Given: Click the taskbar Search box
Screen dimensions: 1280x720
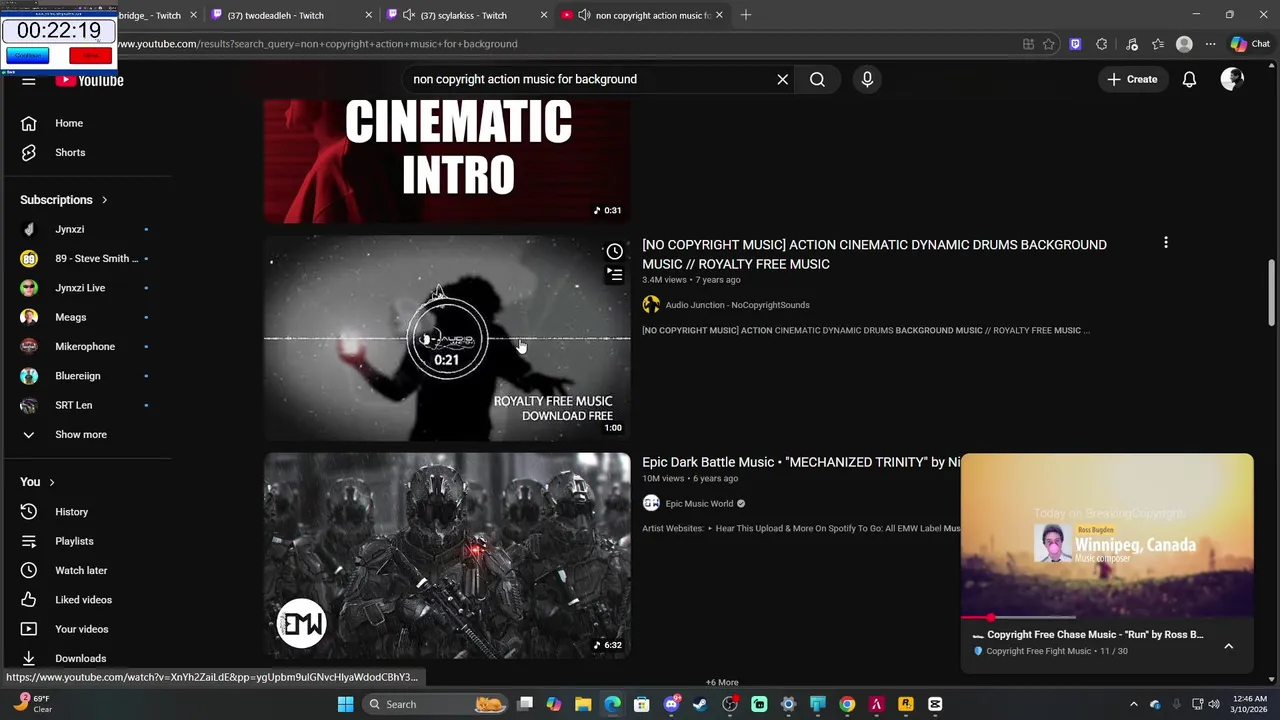Looking at the screenshot, I should (435, 704).
